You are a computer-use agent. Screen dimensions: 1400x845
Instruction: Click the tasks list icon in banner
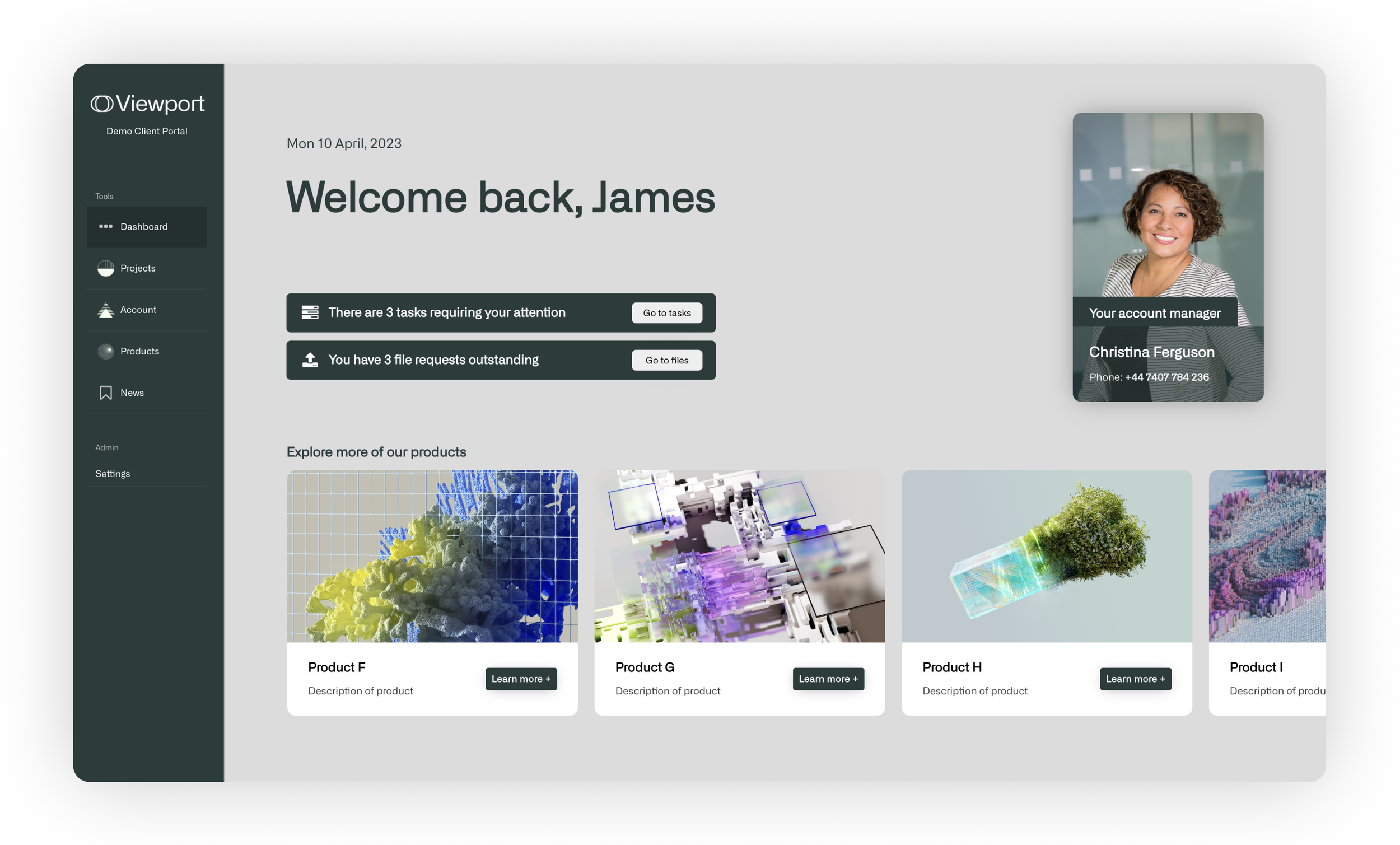[x=310, y=312]
